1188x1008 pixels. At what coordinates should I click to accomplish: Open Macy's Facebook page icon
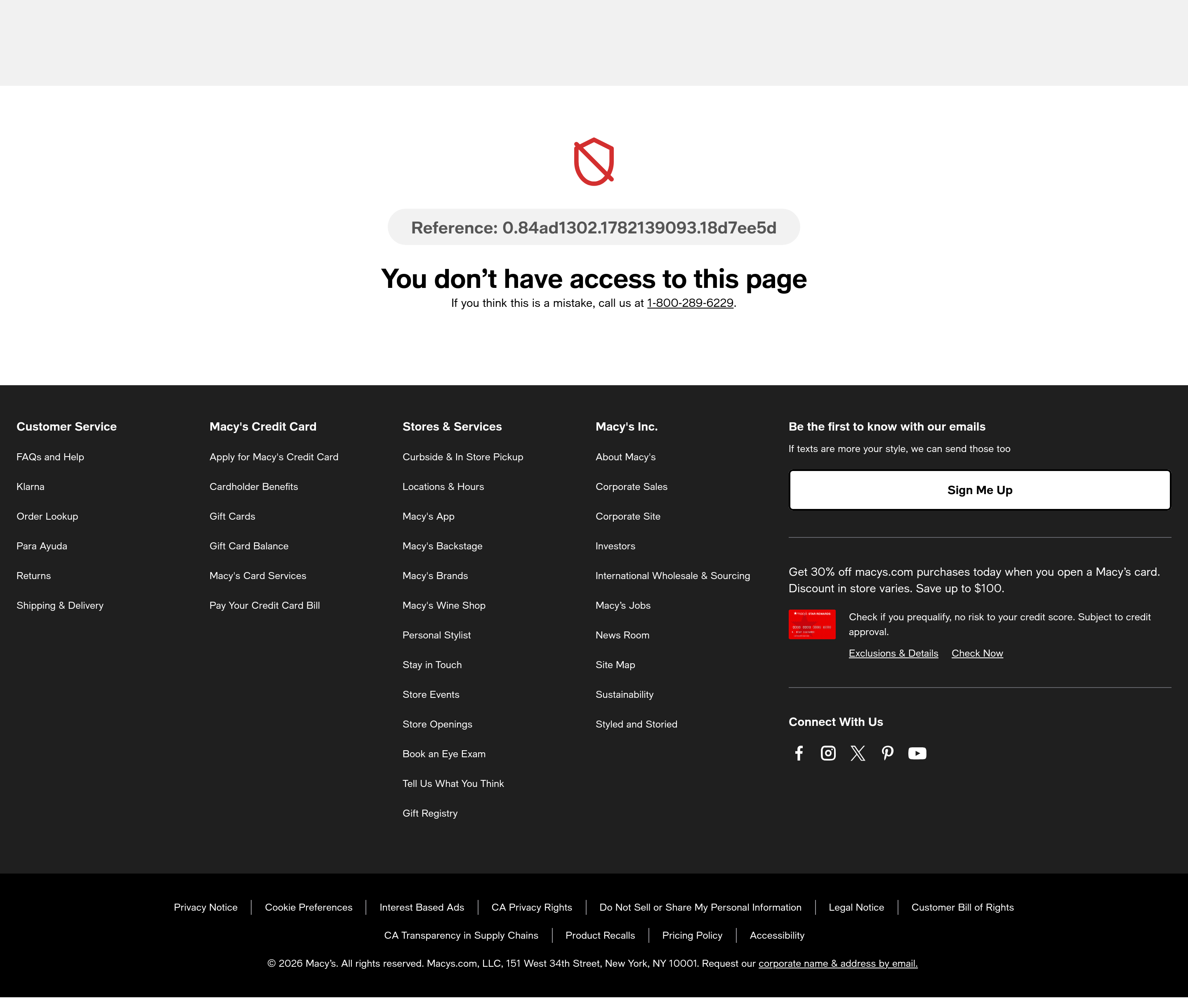pyautogui.click(x=799, y=753)
